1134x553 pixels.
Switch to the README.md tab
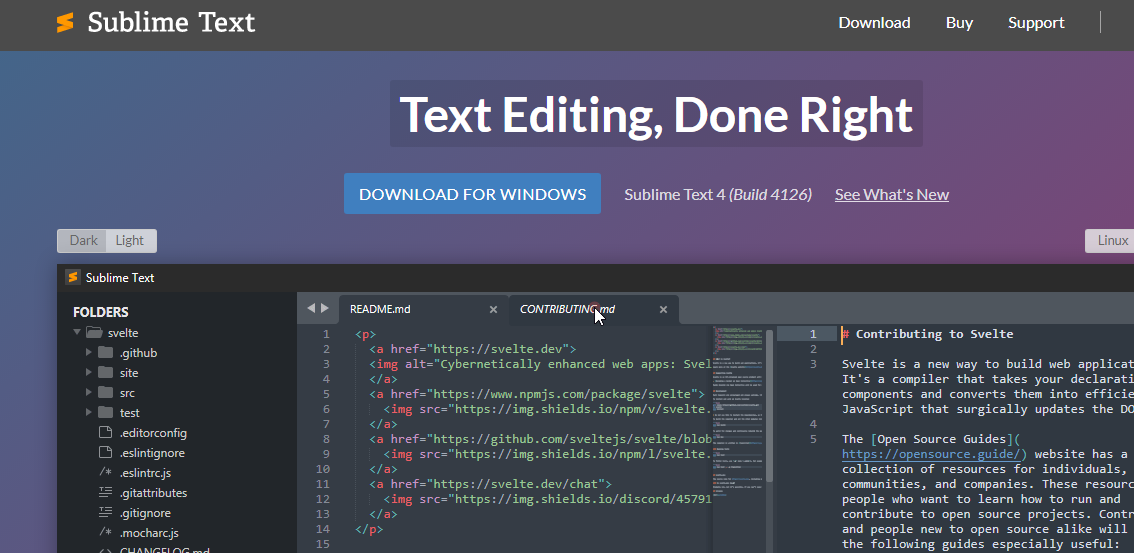424,309
